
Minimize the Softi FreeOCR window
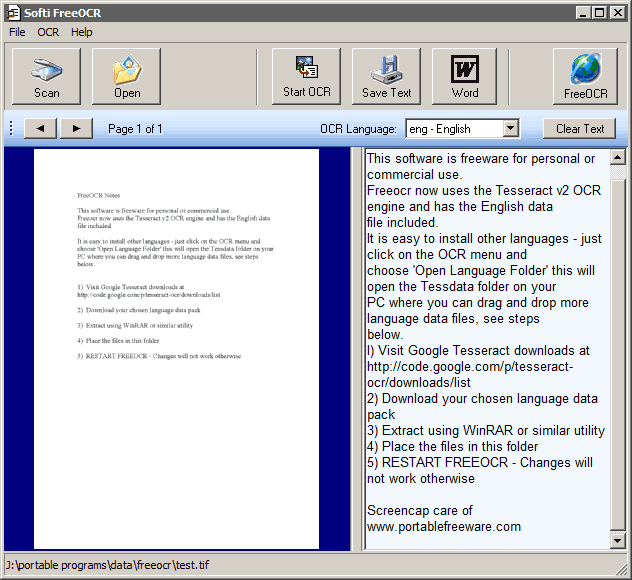(582, 13)
